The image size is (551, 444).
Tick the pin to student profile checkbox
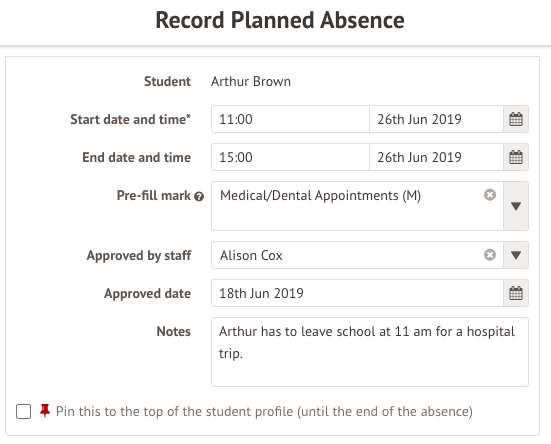click(x=24, y=411)
